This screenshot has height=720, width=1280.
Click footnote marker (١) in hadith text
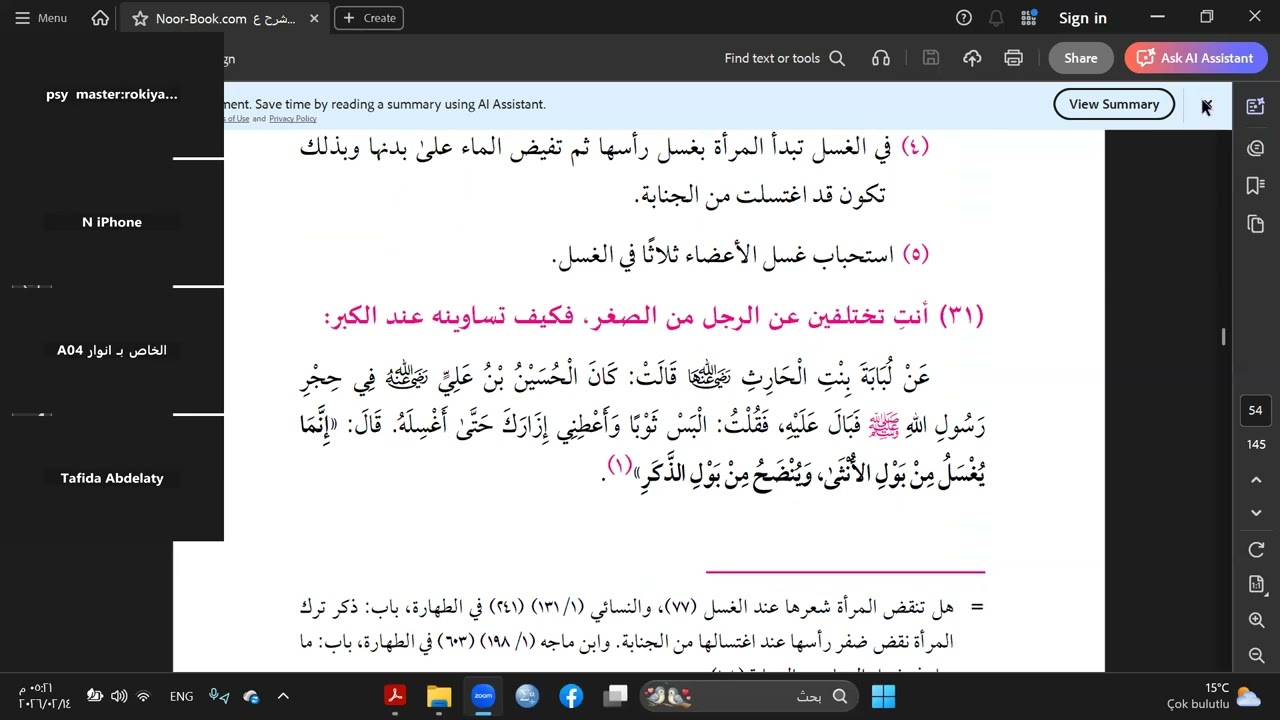[621, 465]
